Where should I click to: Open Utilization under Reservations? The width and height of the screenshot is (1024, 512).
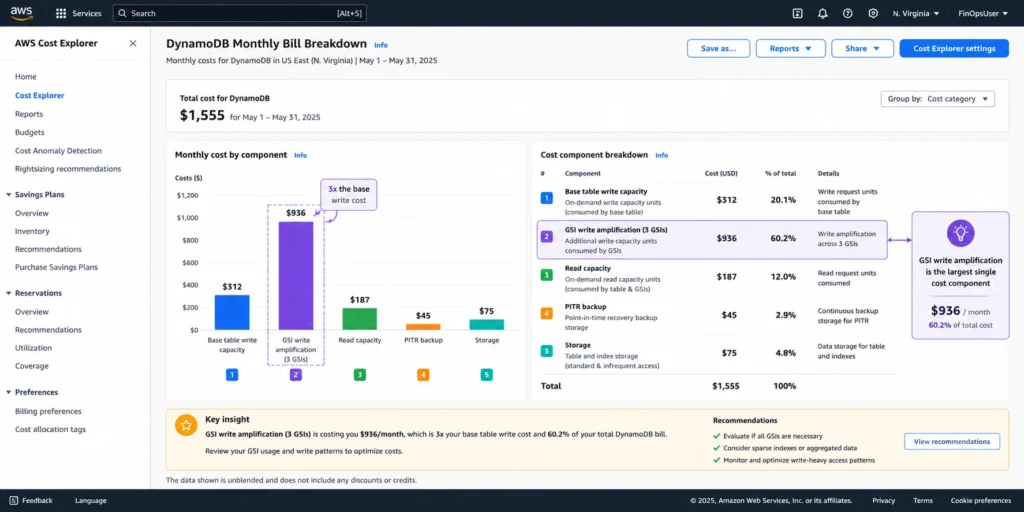coord(33,348)
